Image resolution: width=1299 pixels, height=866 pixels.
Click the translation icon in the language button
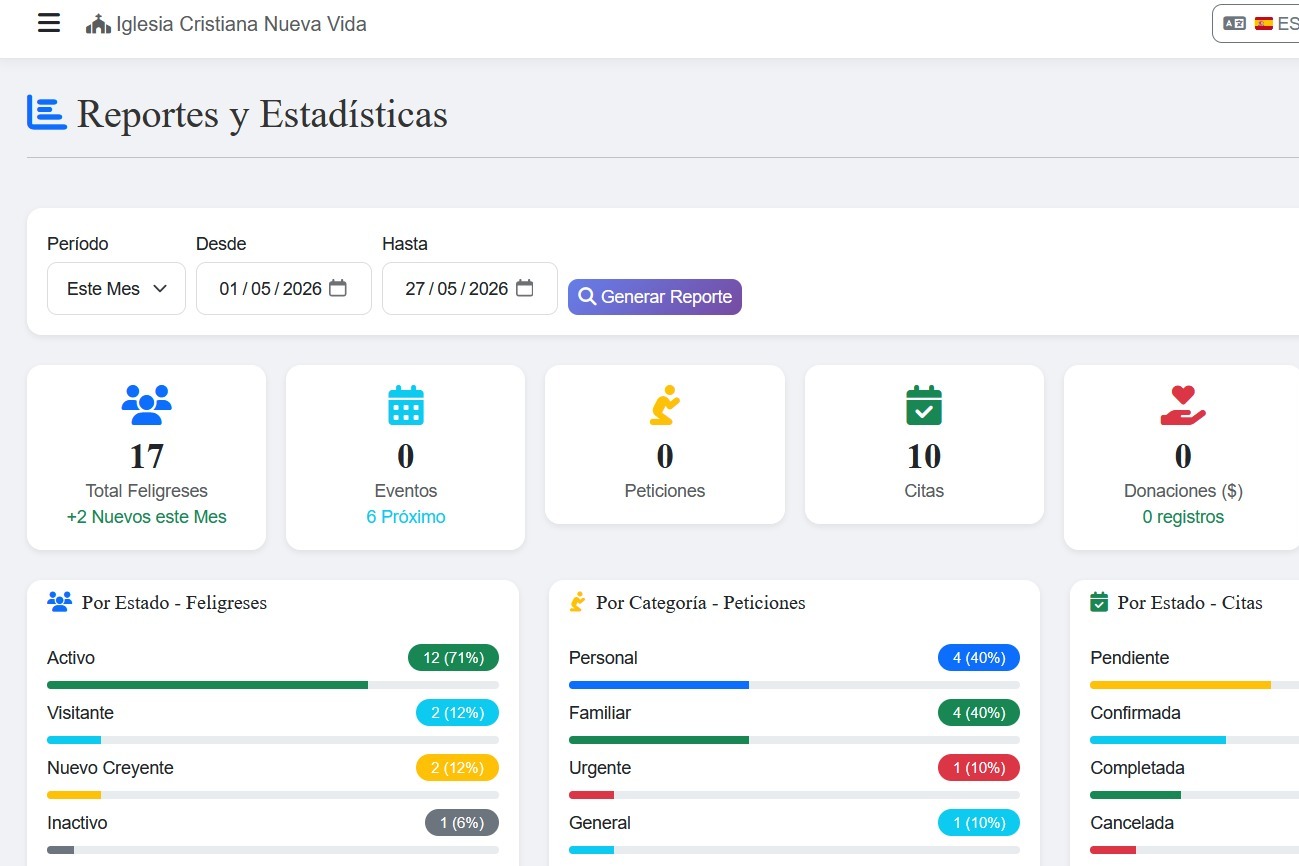(1235, 23)
